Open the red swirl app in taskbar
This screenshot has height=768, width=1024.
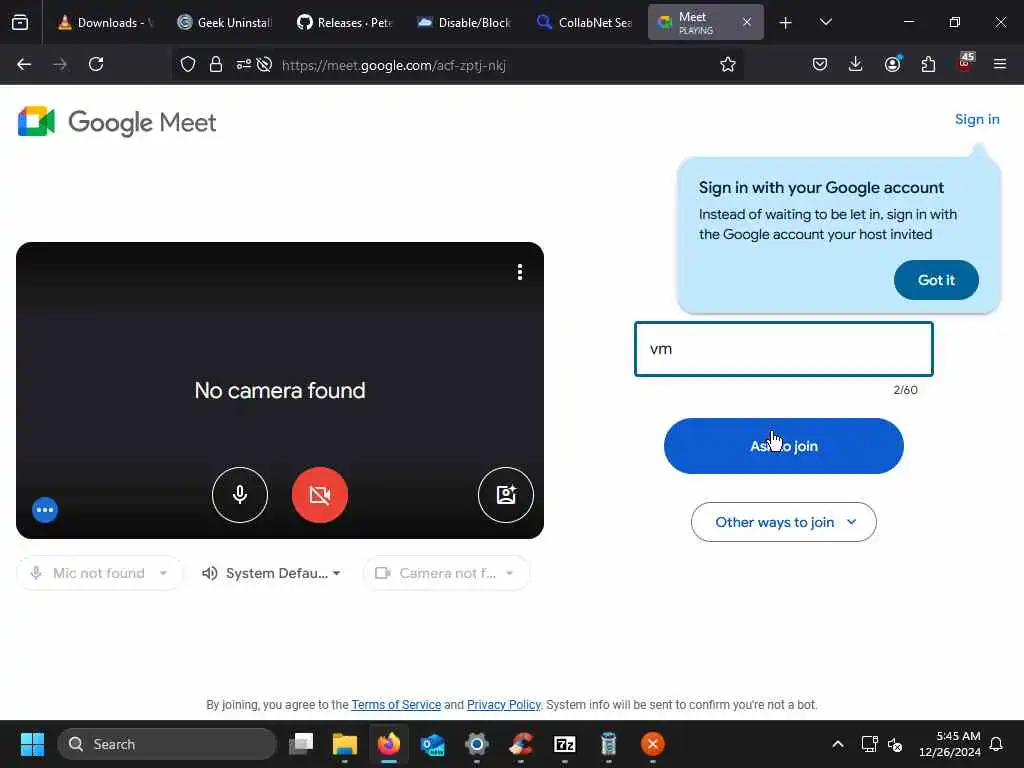point(520,744)
